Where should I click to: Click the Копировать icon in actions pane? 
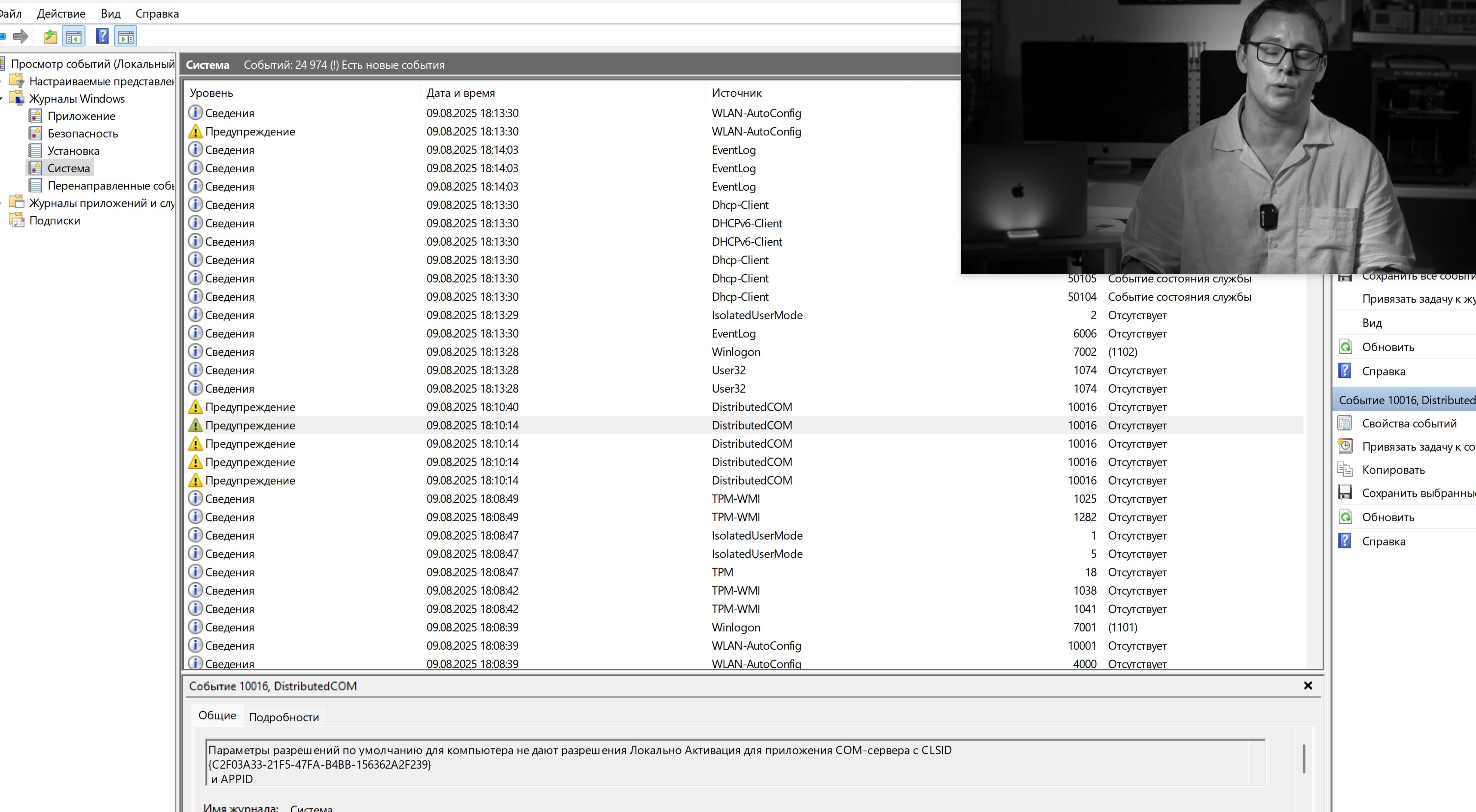[x=1345, y=470]
